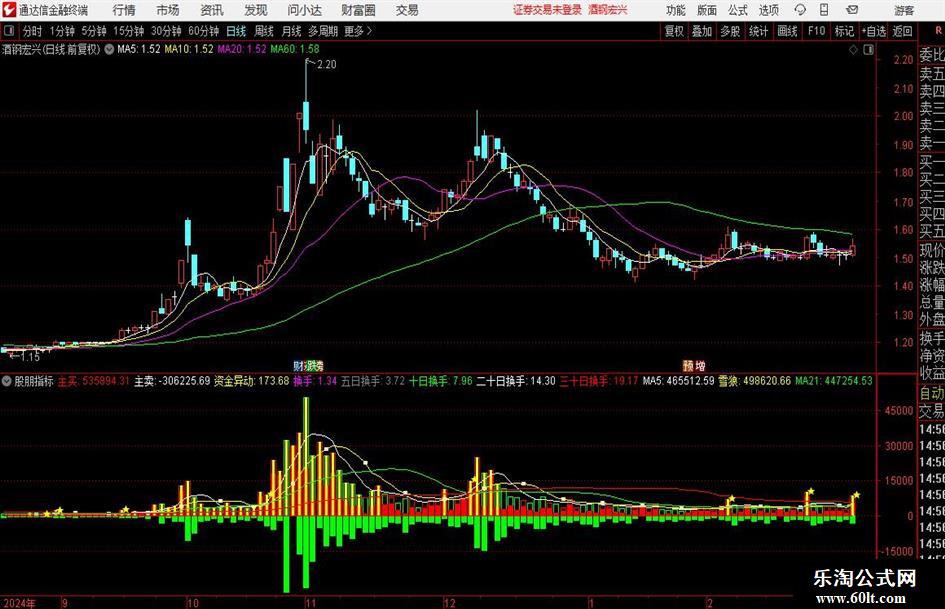Click the MA5: 1.52 indicator value

point(139,49)
